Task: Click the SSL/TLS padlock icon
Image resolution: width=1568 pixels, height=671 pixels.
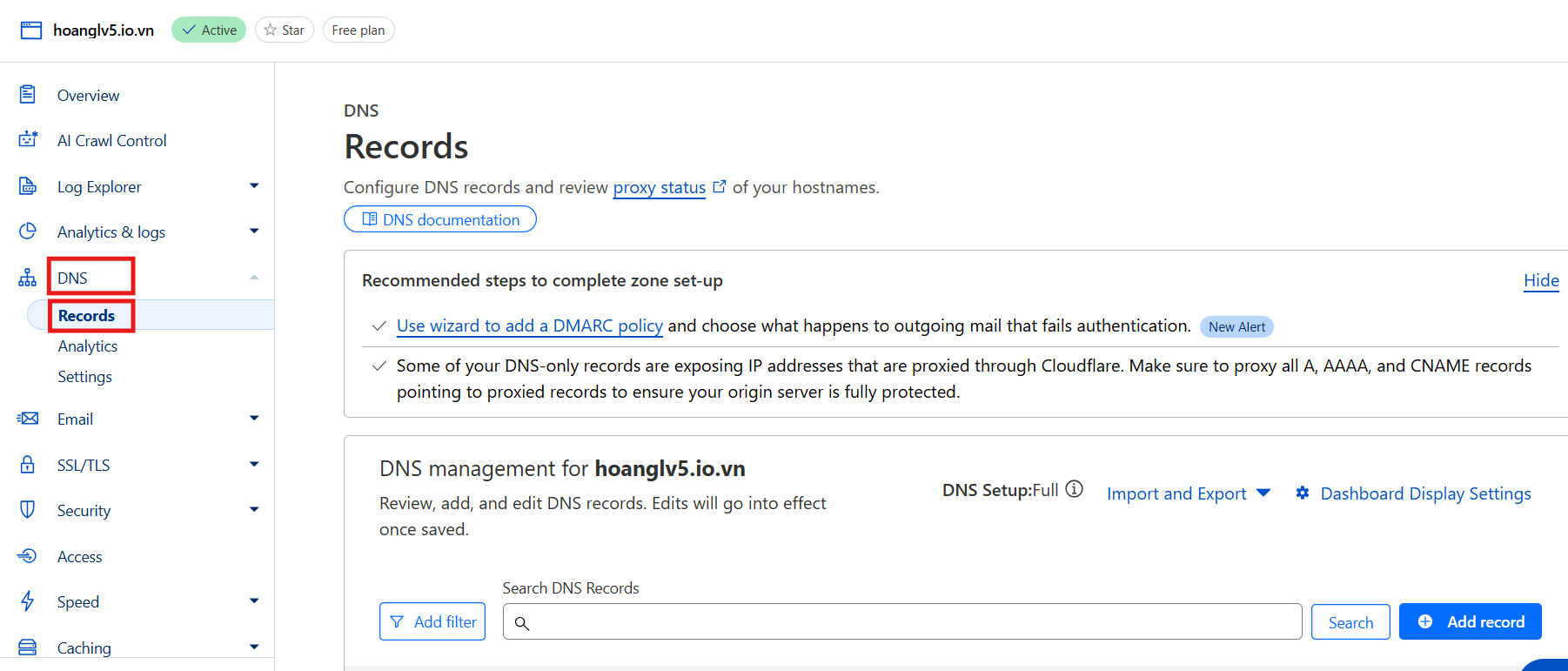Action: pyautogui.click(x=28, y=465)
